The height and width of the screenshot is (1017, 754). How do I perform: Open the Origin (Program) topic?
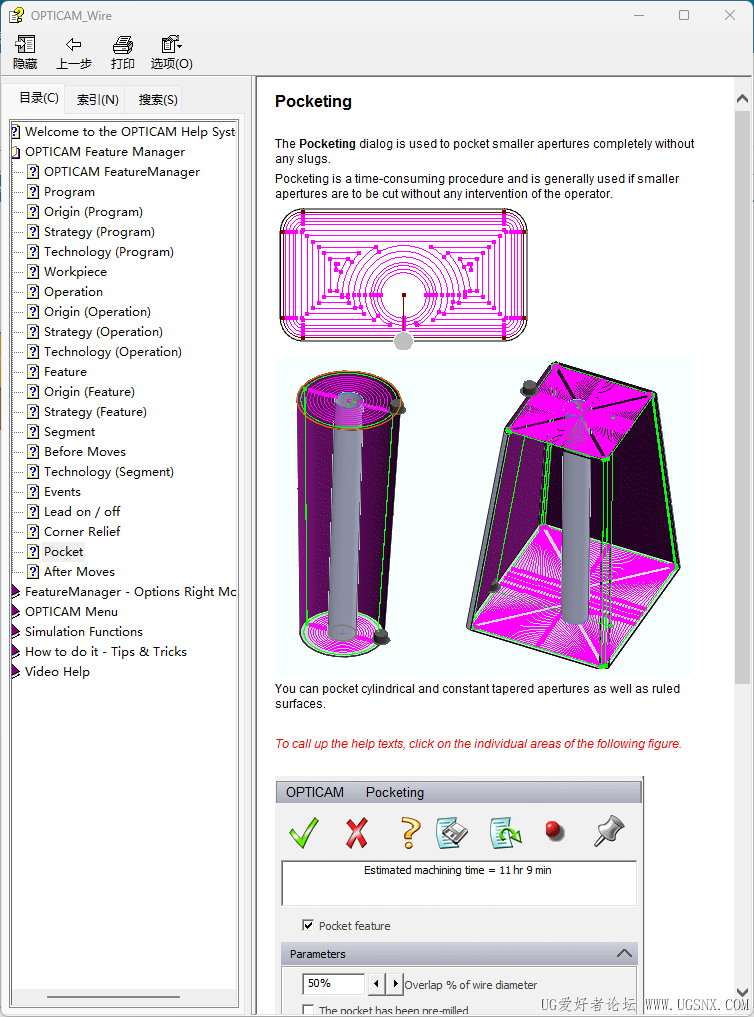click(93, 211)
